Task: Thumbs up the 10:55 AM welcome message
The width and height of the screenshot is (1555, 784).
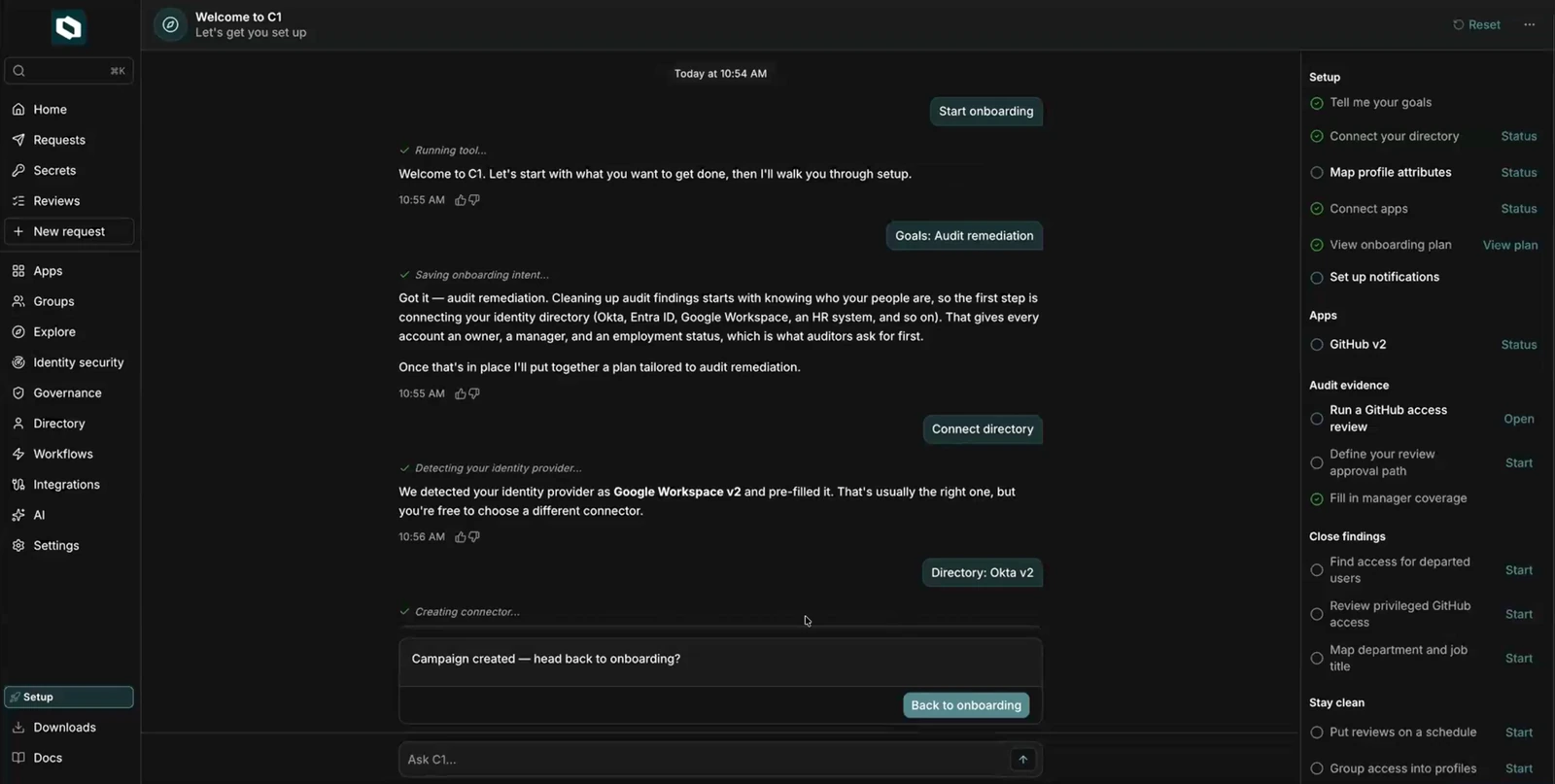Action: pyautogui.click(x=461, y=200)
